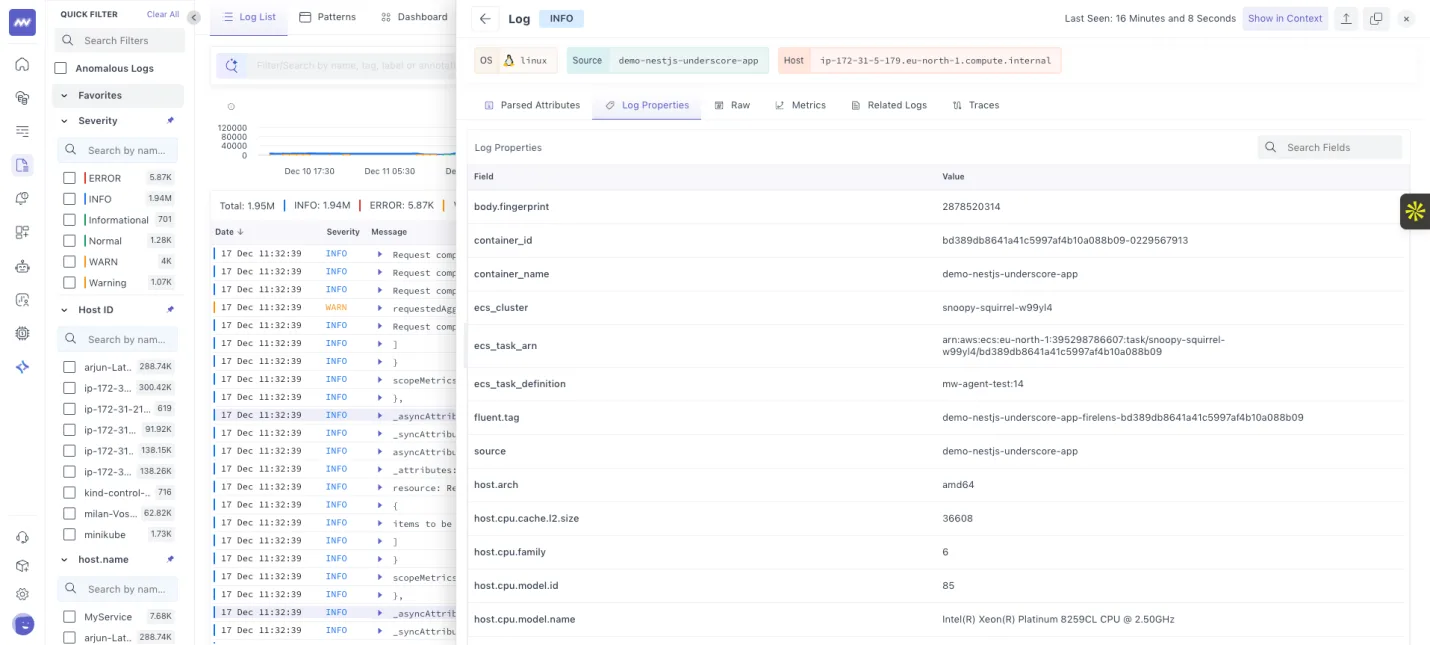Open the chip-shaped icon in sidebar
Image resolution: width=1430 pixels, height=645 pixels.
(22, 333)
